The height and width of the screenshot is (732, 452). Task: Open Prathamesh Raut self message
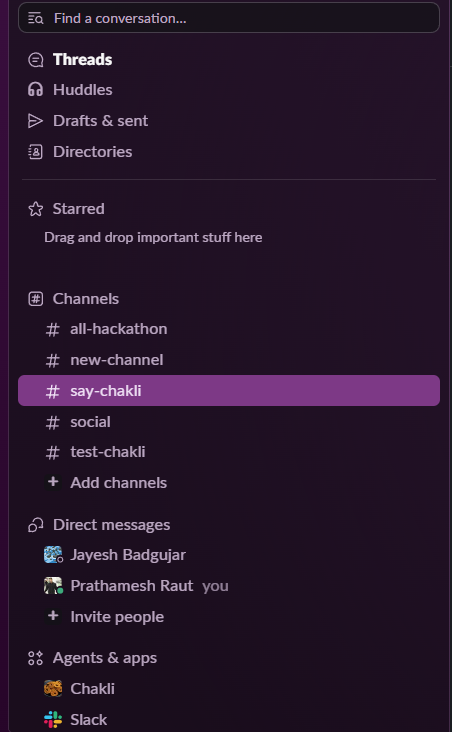pyautogui.click(x=229, y=586)
